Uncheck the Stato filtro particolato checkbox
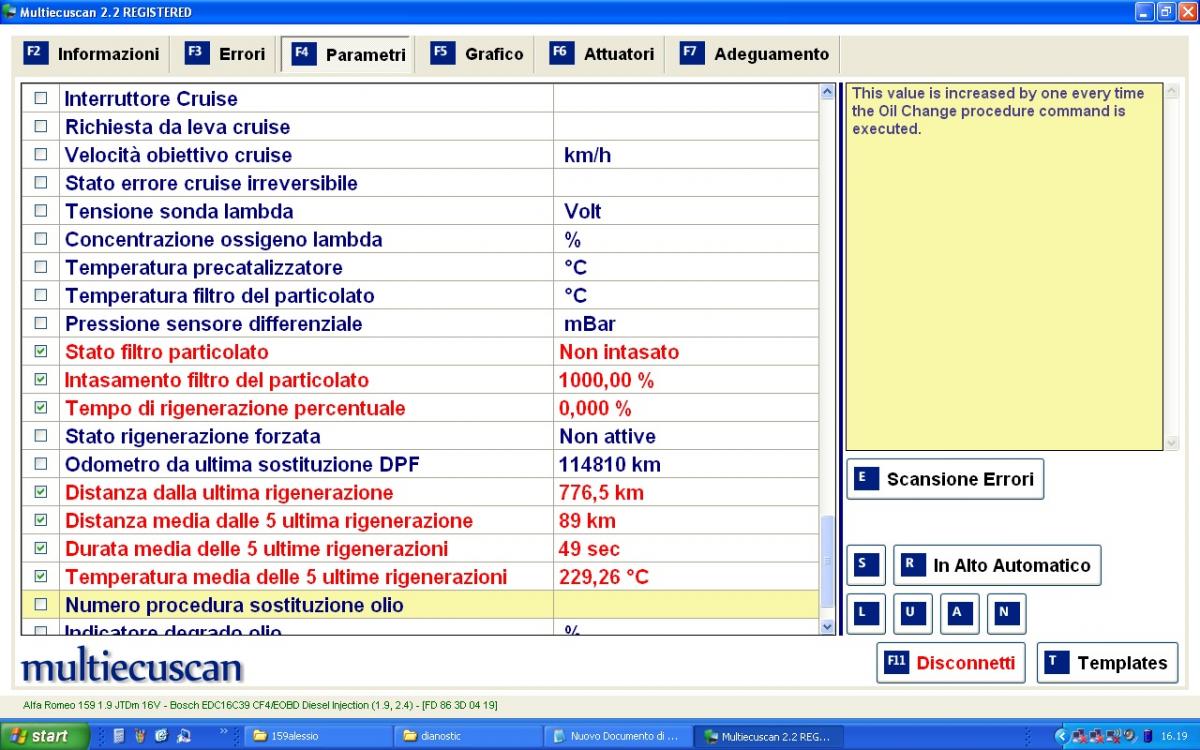The image size is (1200, 750). click(41, 351)
